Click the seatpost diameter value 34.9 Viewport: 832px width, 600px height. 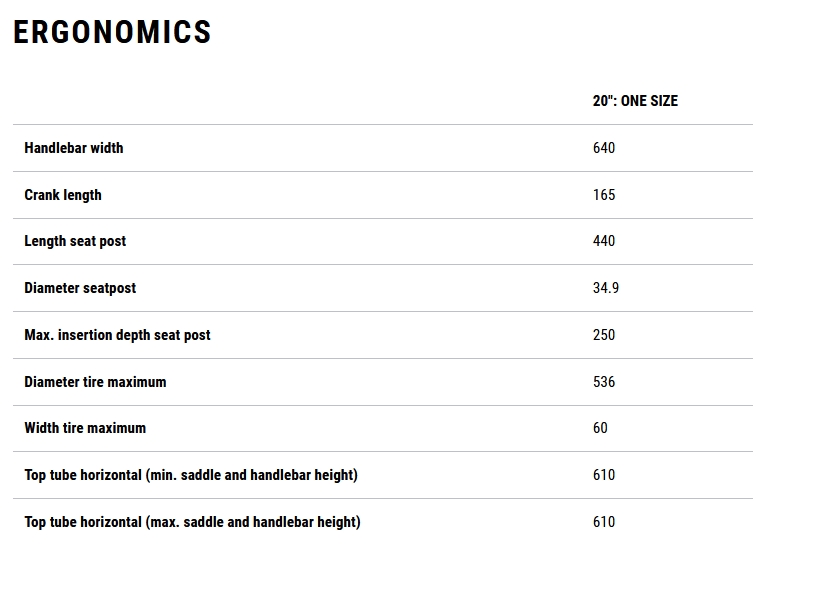pyautogui.click(x=606, y=288)
